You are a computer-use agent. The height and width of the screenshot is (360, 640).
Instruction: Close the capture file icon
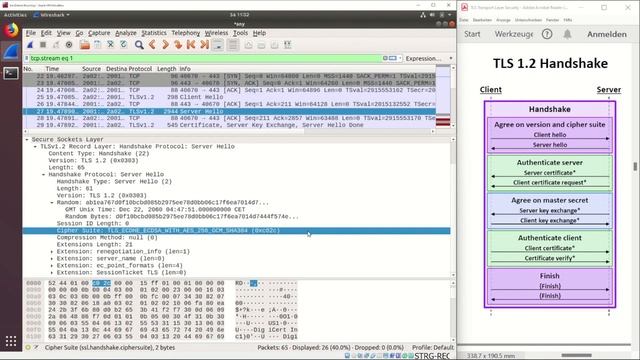tap(111, 45)
